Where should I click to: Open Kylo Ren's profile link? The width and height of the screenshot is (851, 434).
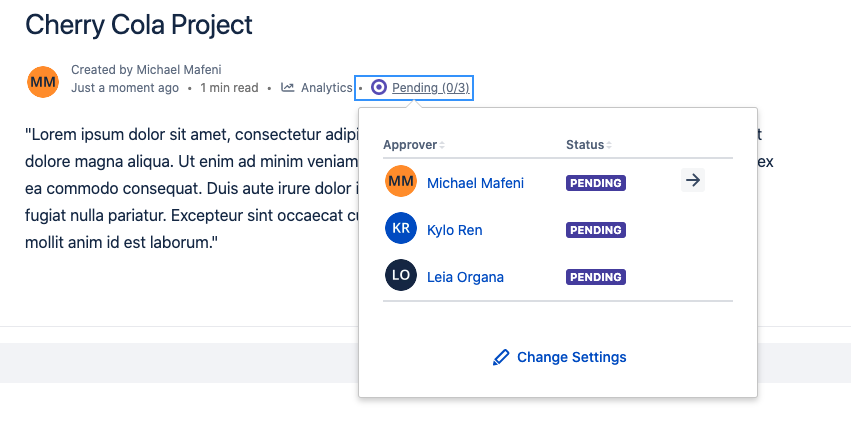pos(454,230)
